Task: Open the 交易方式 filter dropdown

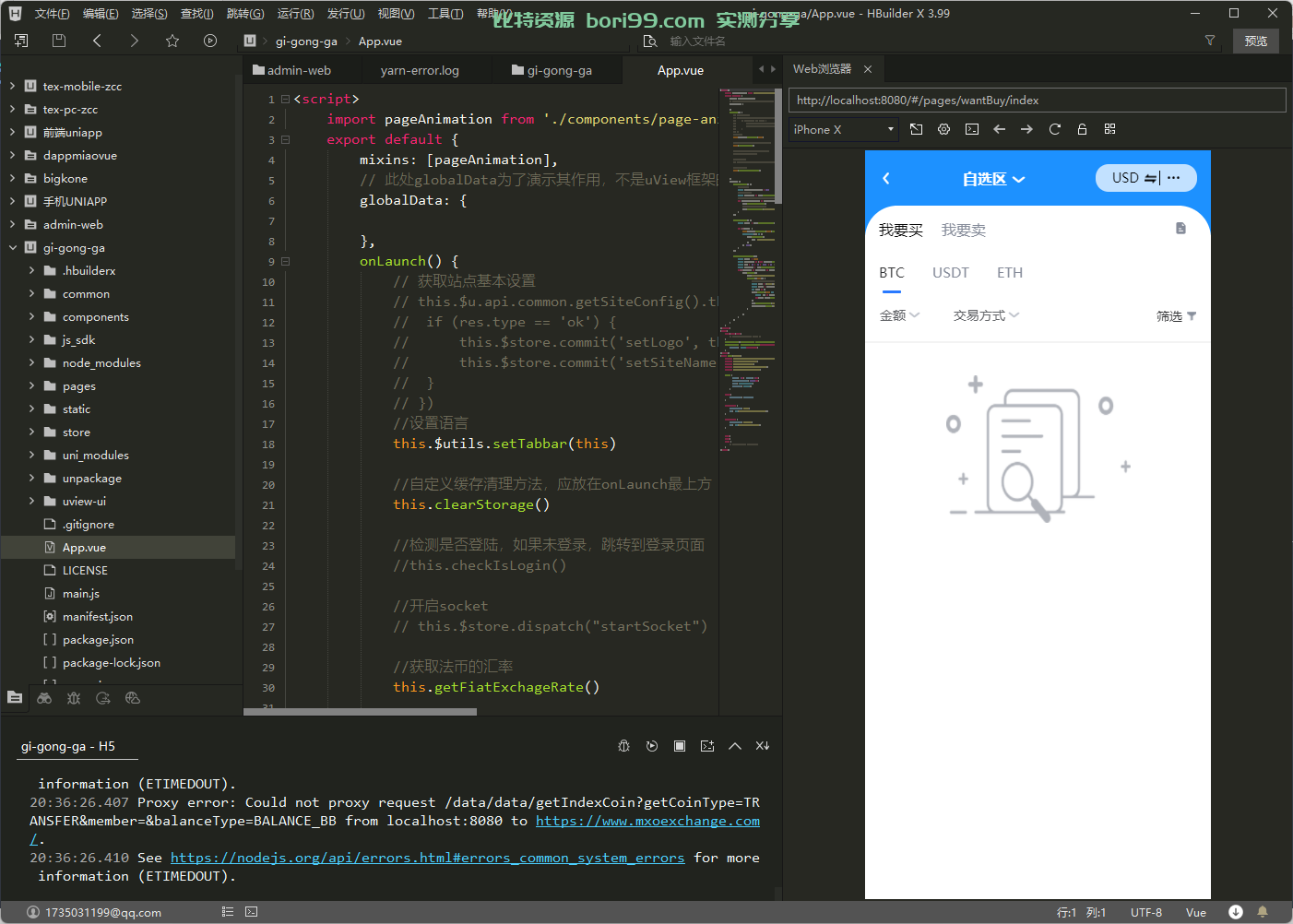Action: (986, 315)
